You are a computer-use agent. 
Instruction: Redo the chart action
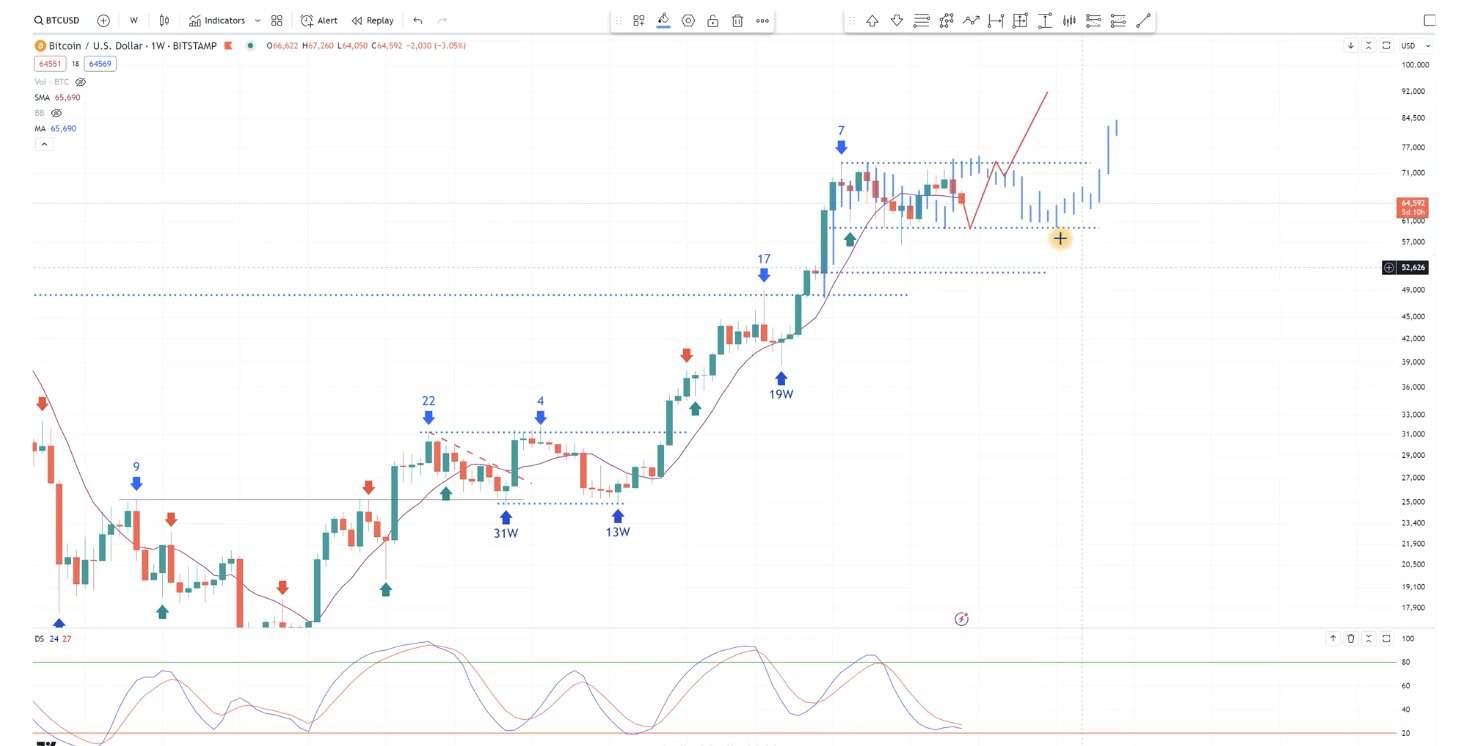coord(442,20)
